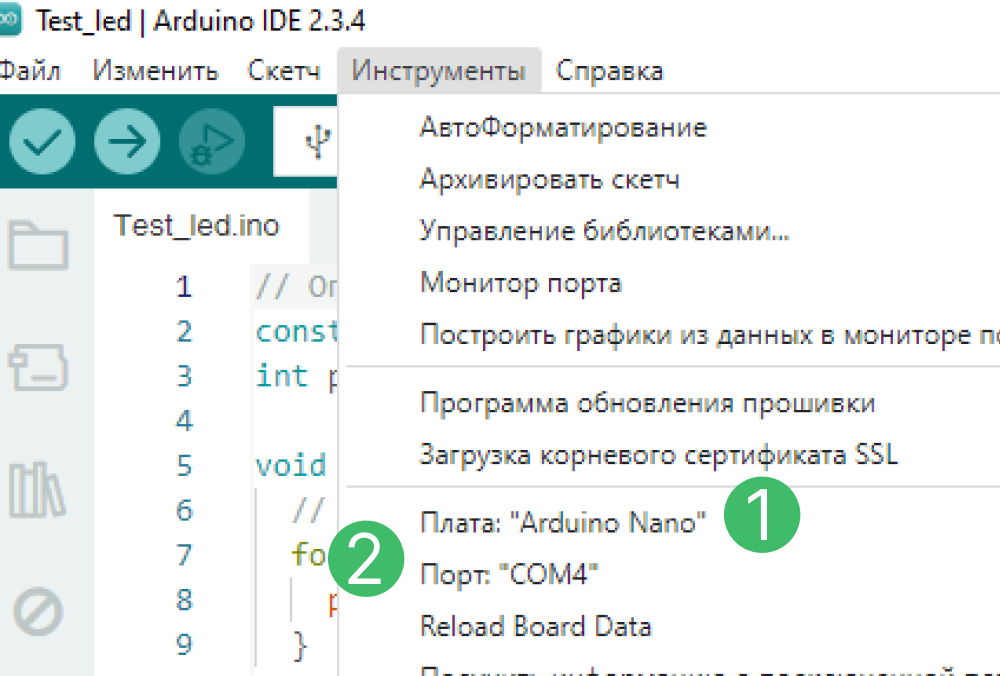Click the 'const' keyword on line 2
1000x676 pixels.
[x=297, y=331]
